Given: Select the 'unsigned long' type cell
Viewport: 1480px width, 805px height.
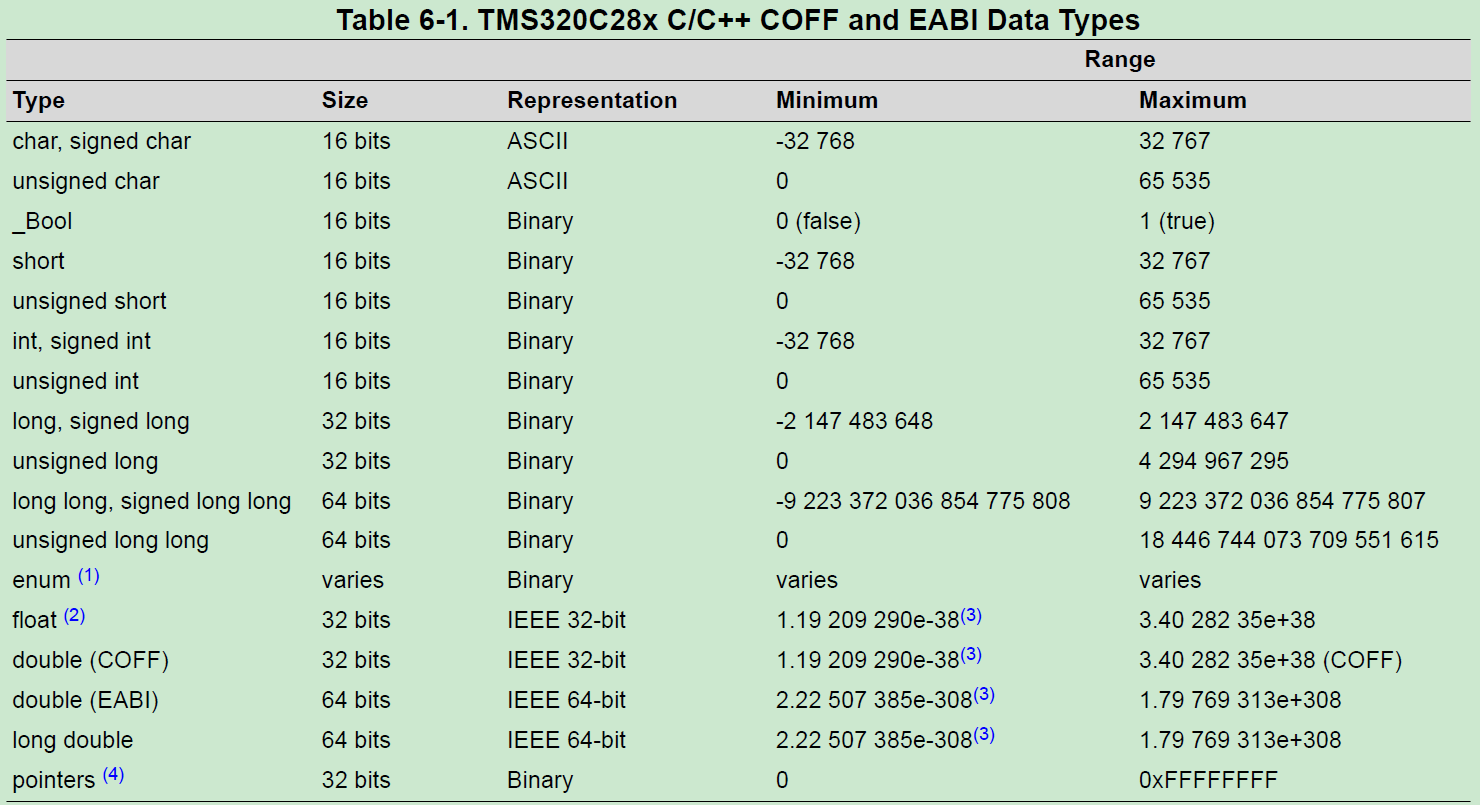Looking at the screenshot, I should 86,461.
